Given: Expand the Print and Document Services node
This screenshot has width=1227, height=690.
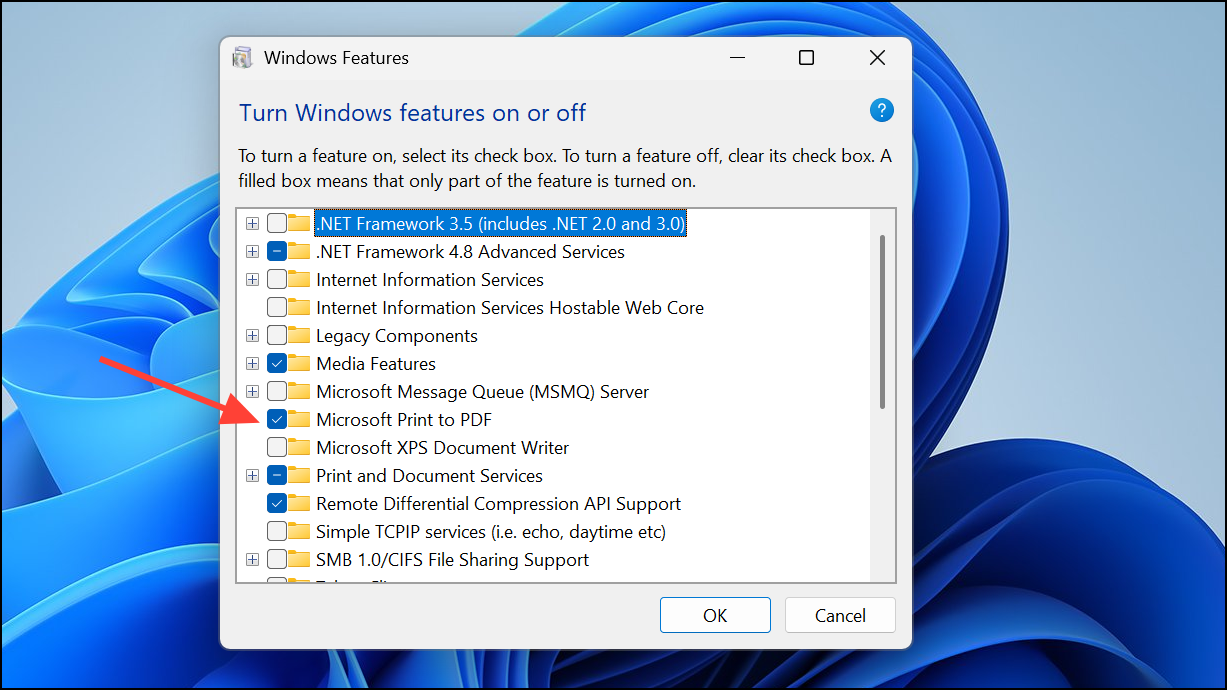Looking at the screenshot, I should pos(252,476).
